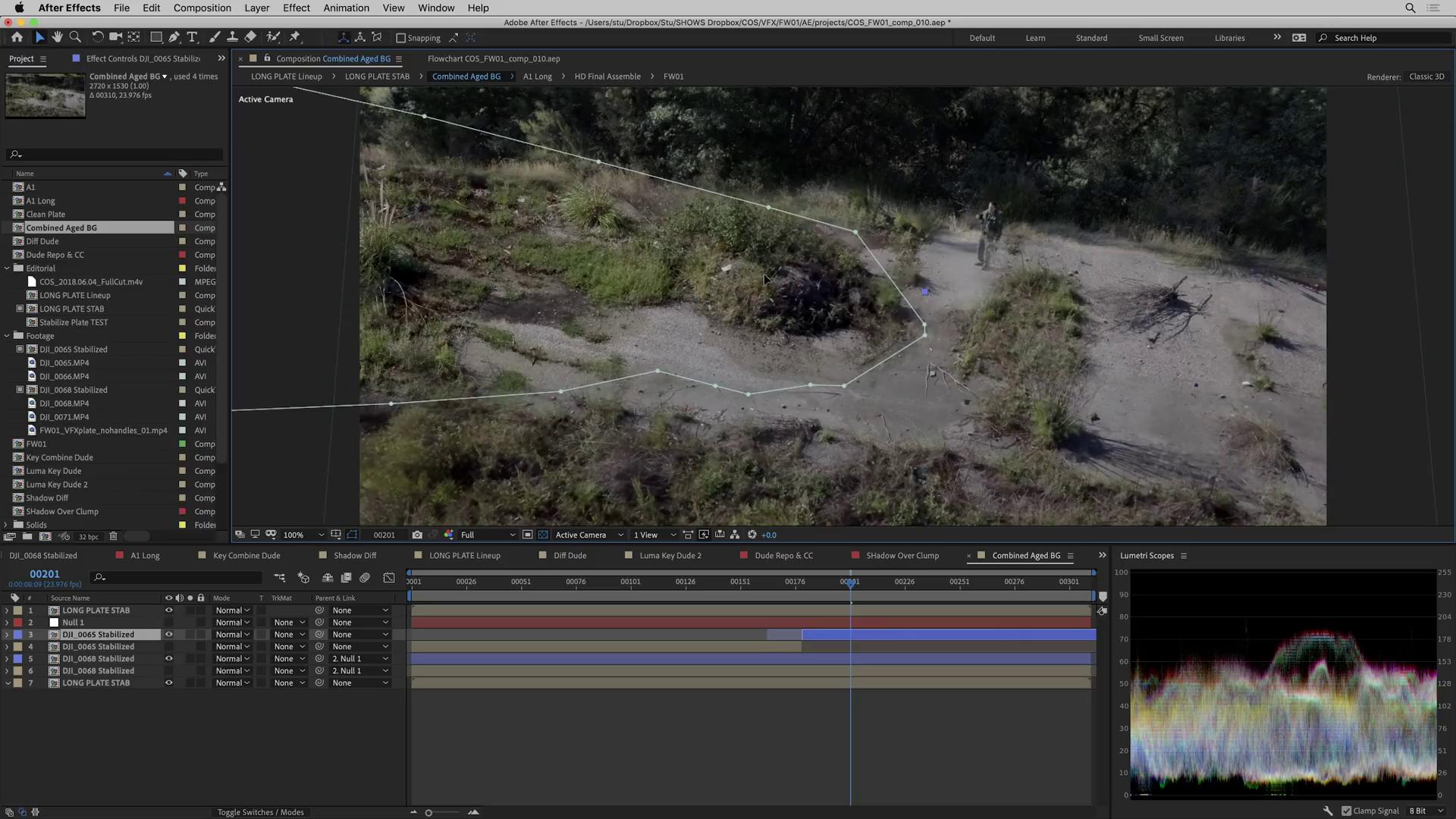Select the Roto Brush tool
The width and height of the screenshot is (1456, 819).
coord(273,37)
